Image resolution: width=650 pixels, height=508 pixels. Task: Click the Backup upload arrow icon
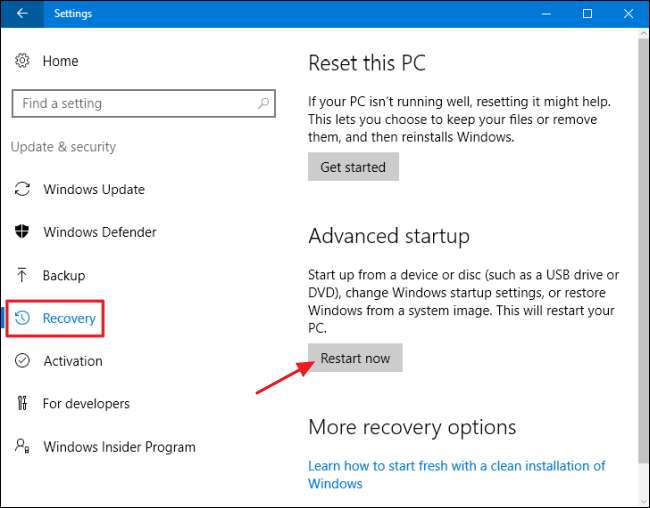click(x=22, y=275)
